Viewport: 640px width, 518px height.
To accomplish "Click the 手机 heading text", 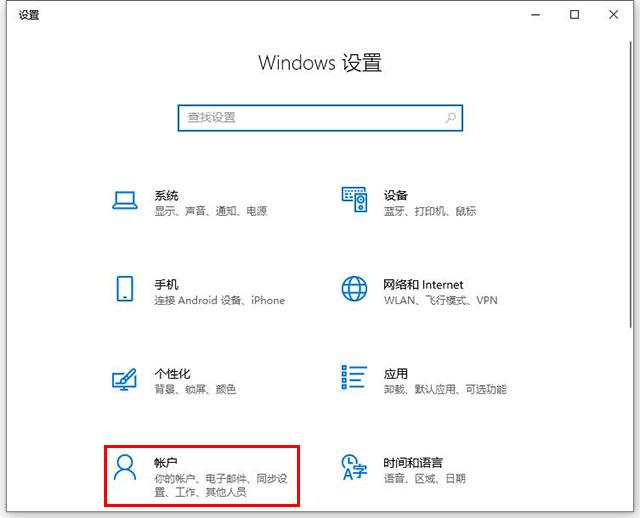I will click(166, 285).
